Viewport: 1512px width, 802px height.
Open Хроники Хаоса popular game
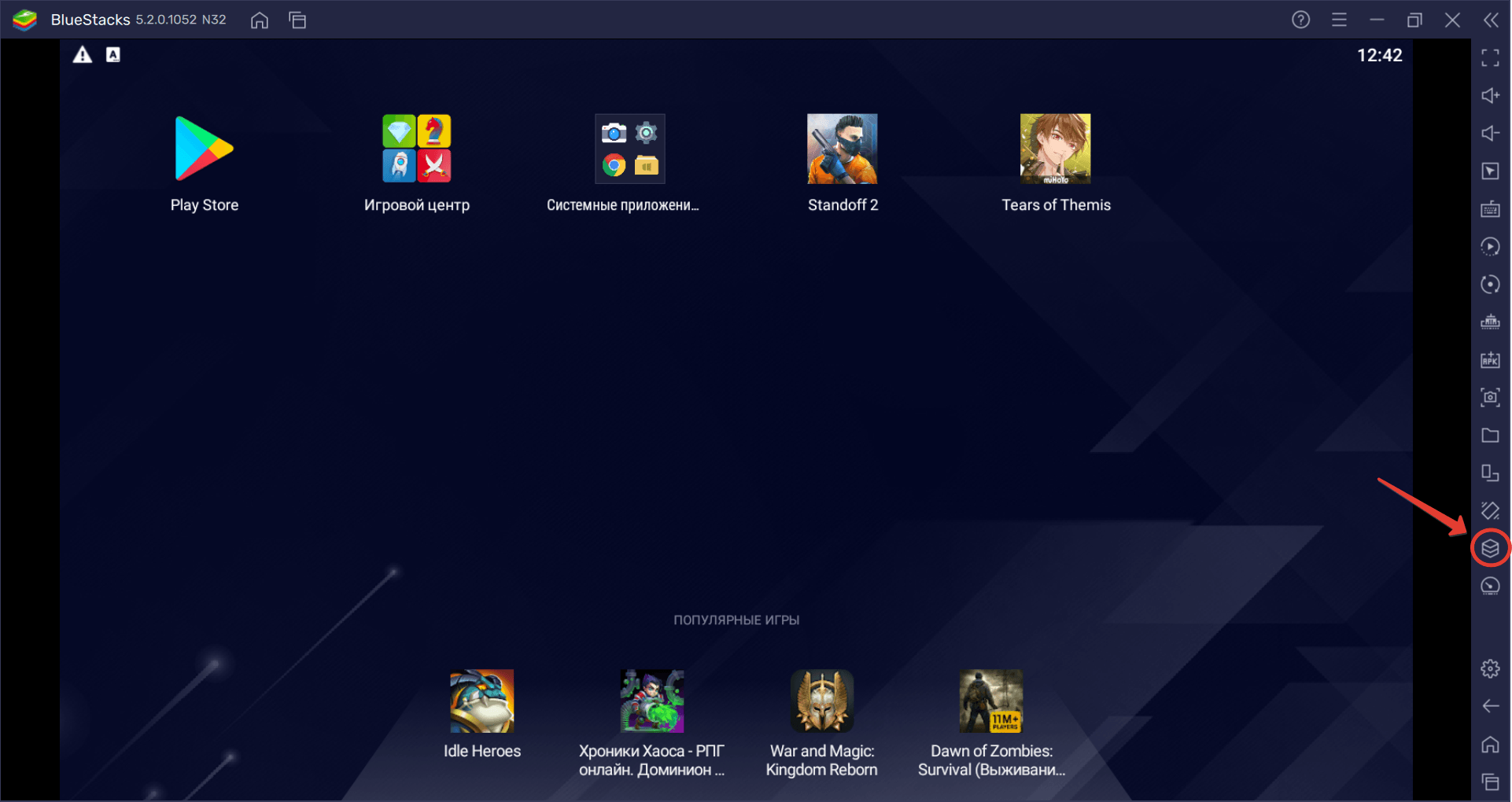point(652,701)
